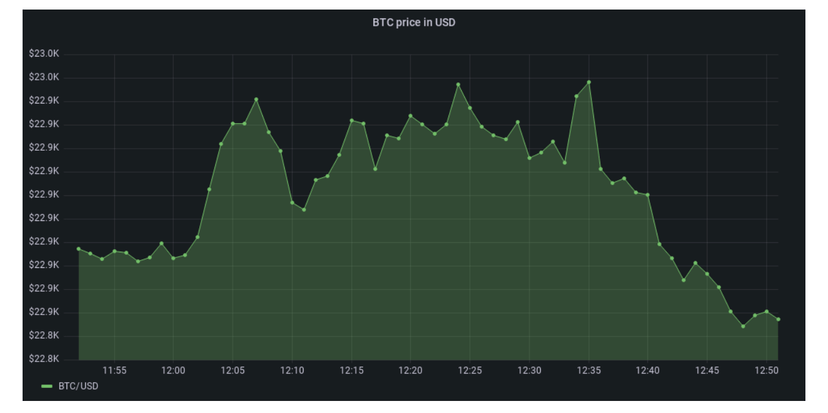Click the topmost $23.0K y-axis label

click(x=45, y=53)
